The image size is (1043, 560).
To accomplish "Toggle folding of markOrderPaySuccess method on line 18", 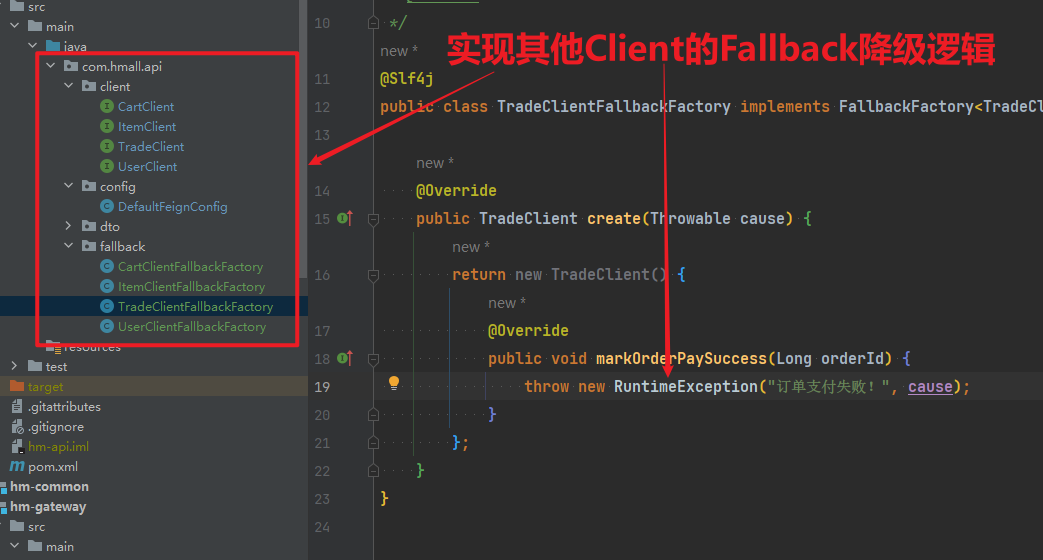I will pos(373,358).
